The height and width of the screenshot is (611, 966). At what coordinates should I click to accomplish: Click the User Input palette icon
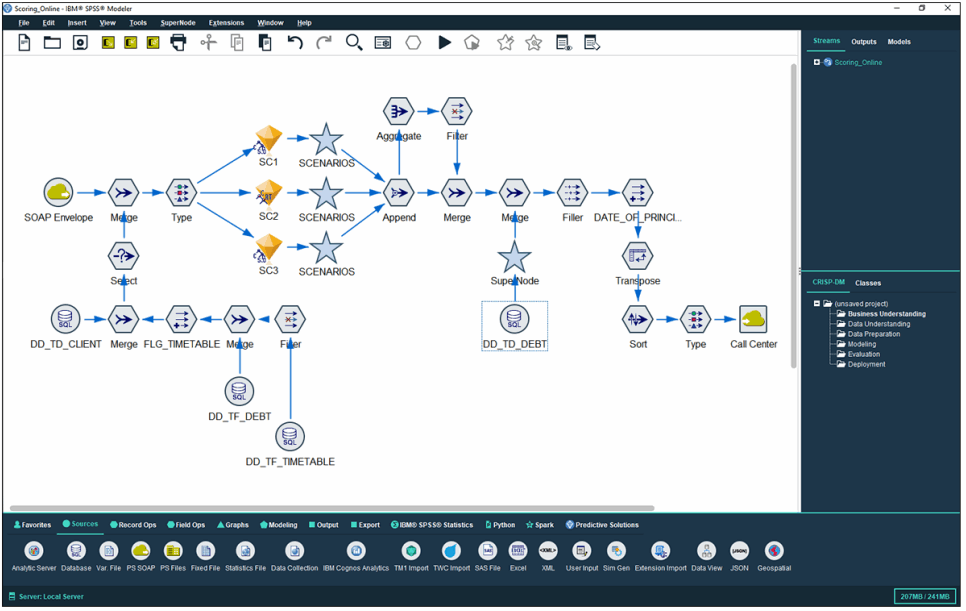[x=582, y=551]
